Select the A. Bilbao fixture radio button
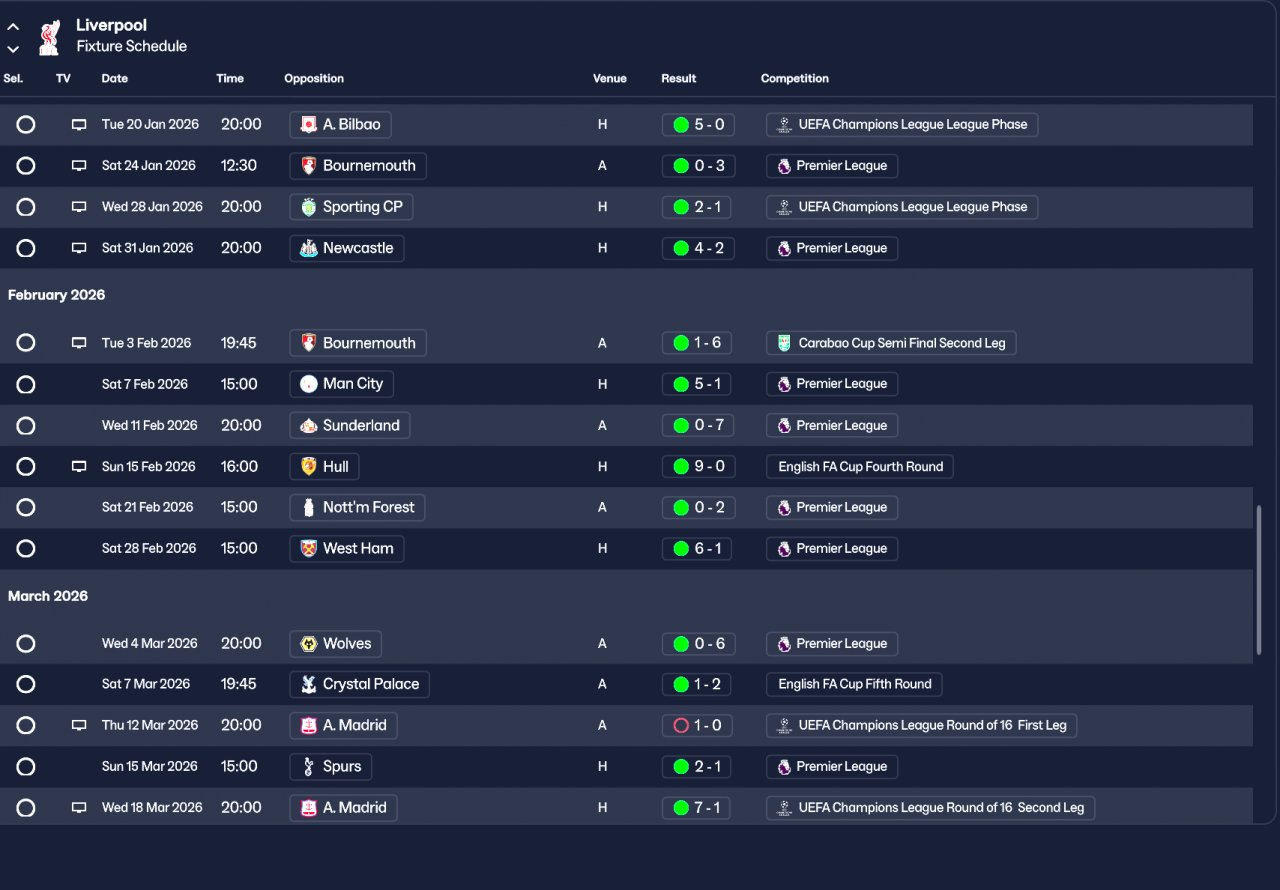This screenshot has height=890, width=1280. coord(26,125)
